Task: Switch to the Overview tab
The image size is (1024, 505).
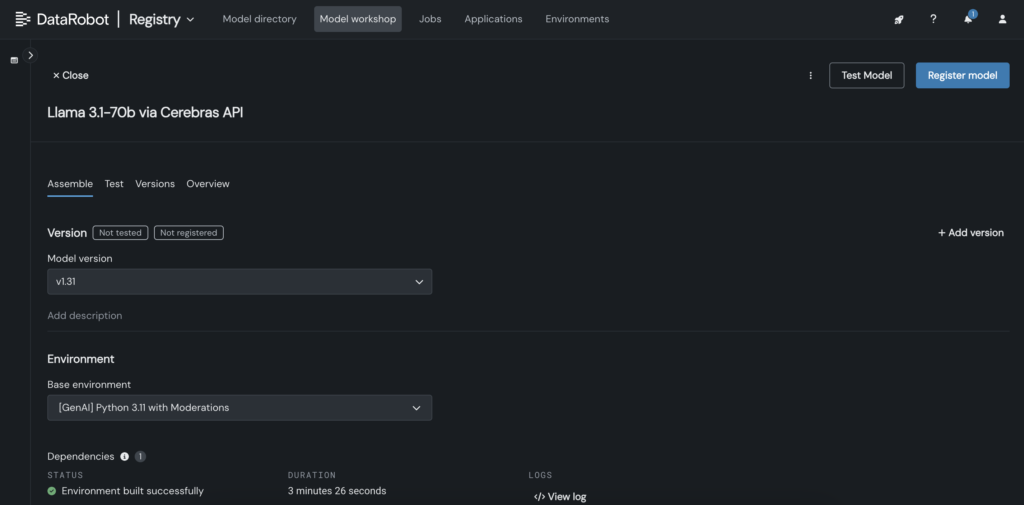Action: (x=208, y=184)
